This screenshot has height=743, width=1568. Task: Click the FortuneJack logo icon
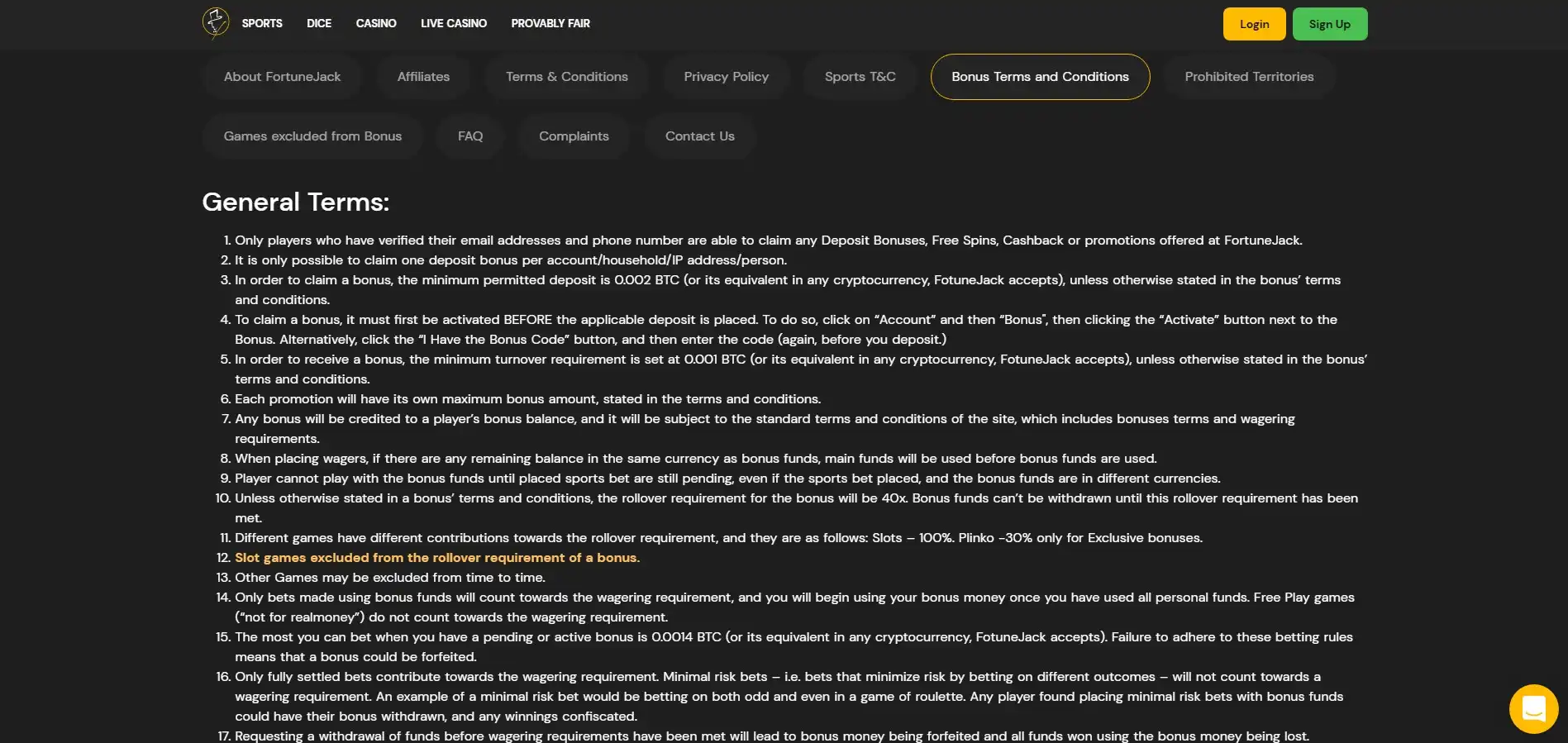(216, 23)
